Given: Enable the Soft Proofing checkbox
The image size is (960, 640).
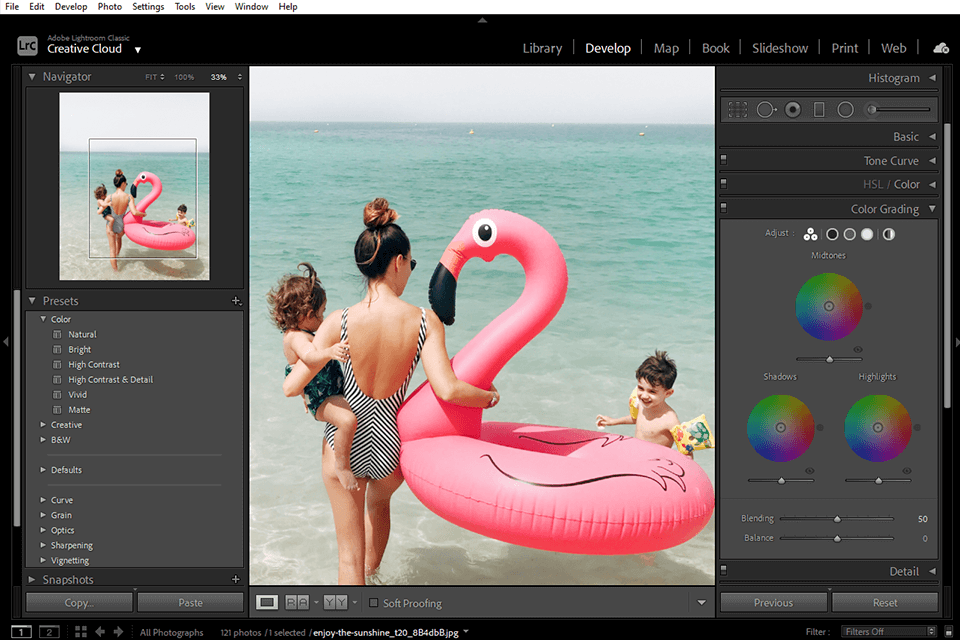Looking at the screenshot, I should [x=374, y=603].
